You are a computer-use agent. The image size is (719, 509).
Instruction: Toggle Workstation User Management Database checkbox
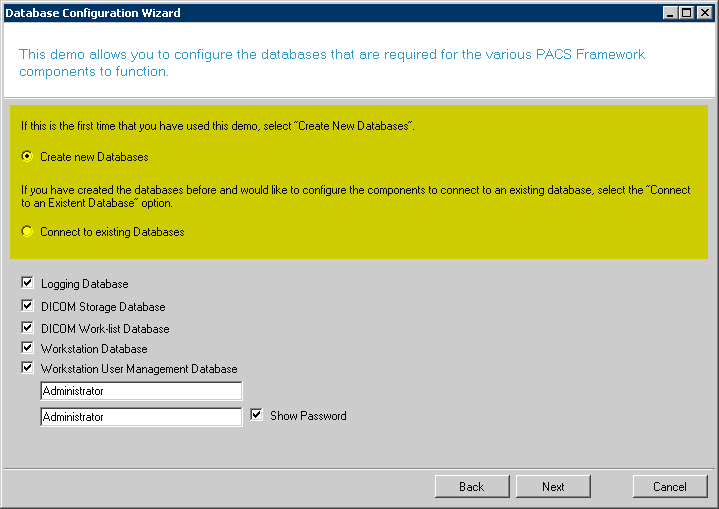click(x=27, y=368)
